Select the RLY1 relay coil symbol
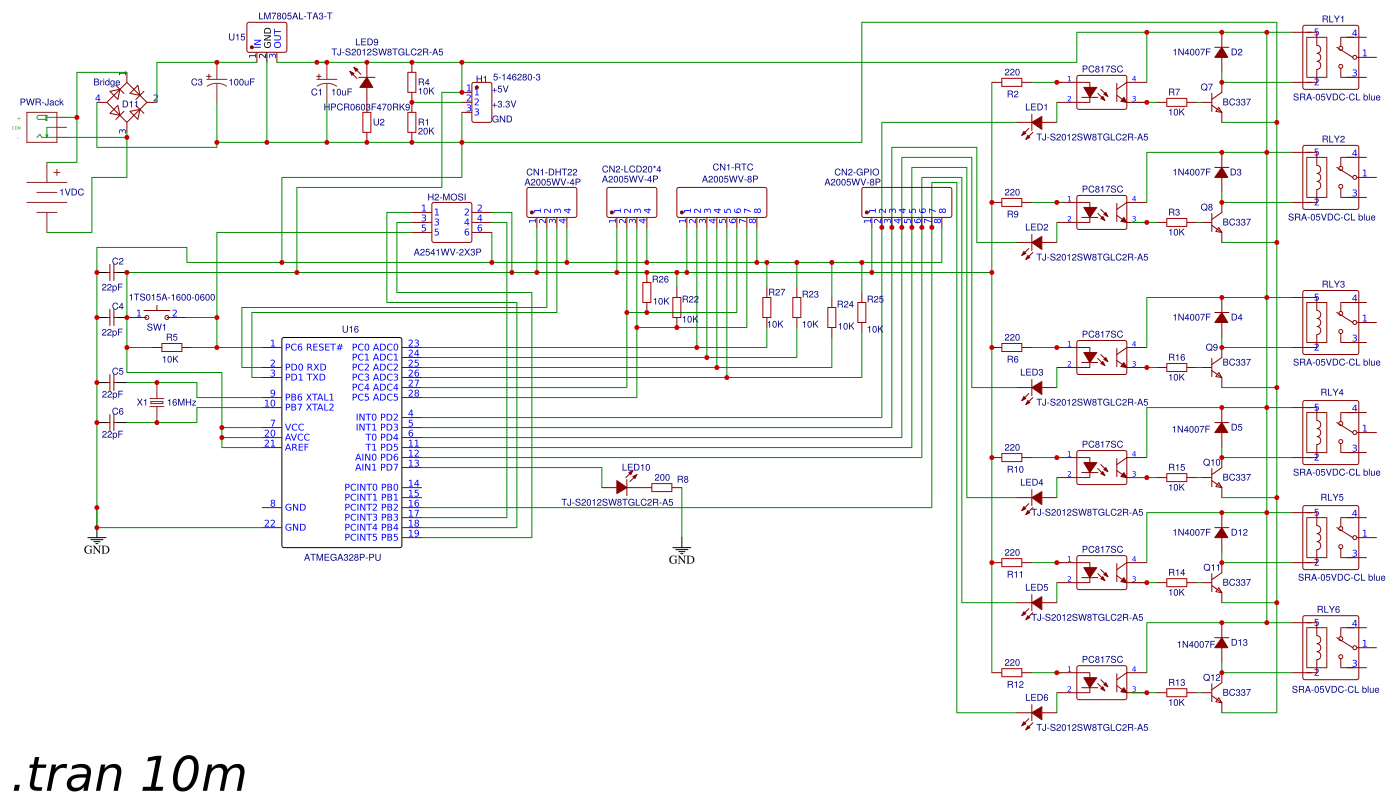The width and height of the screenshot is (1396, 810). 1315,55
